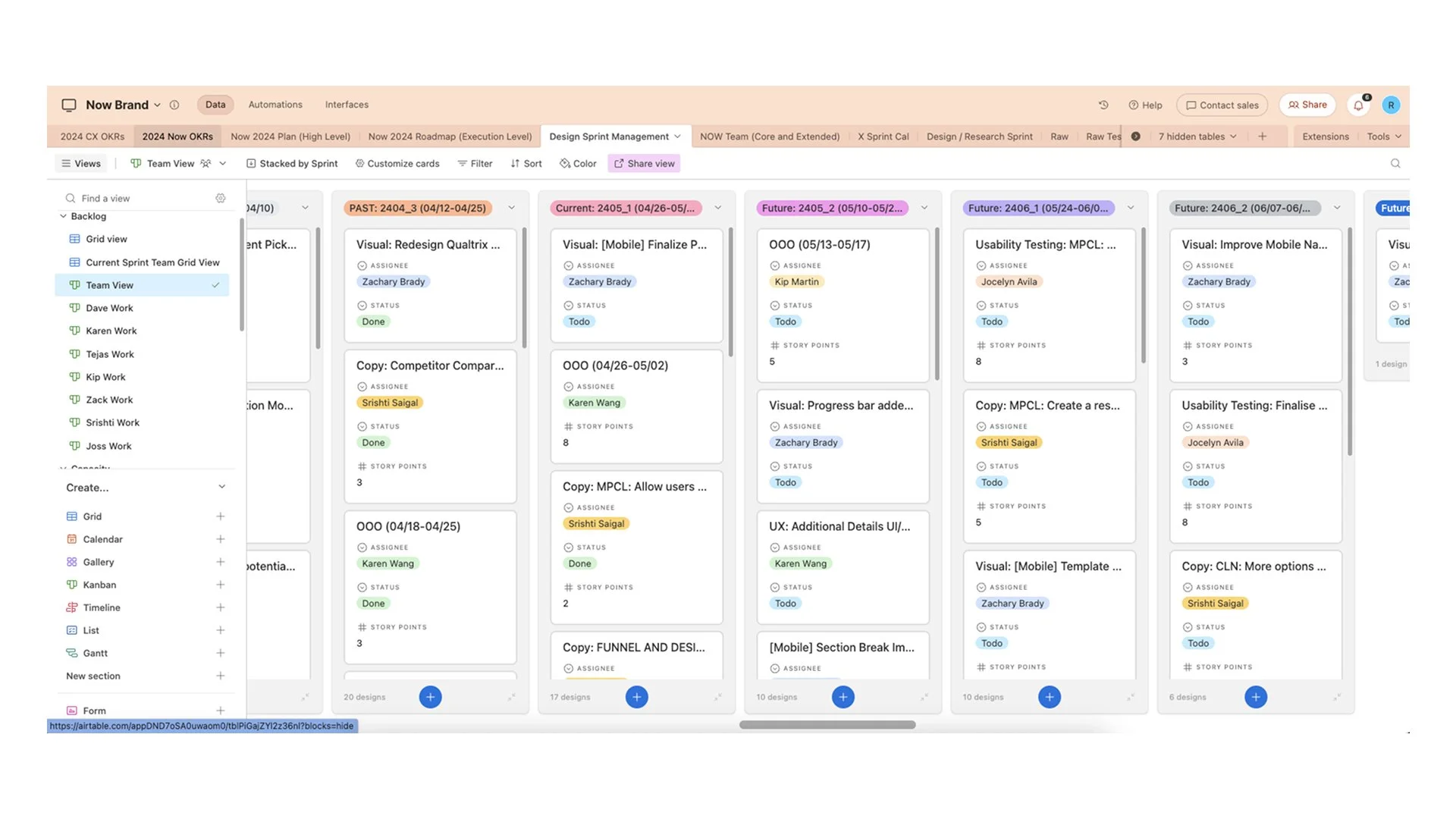Expand the Current 2405_1 stack to fullscreen
This screenshot has height=819, width=1456.
717,697
